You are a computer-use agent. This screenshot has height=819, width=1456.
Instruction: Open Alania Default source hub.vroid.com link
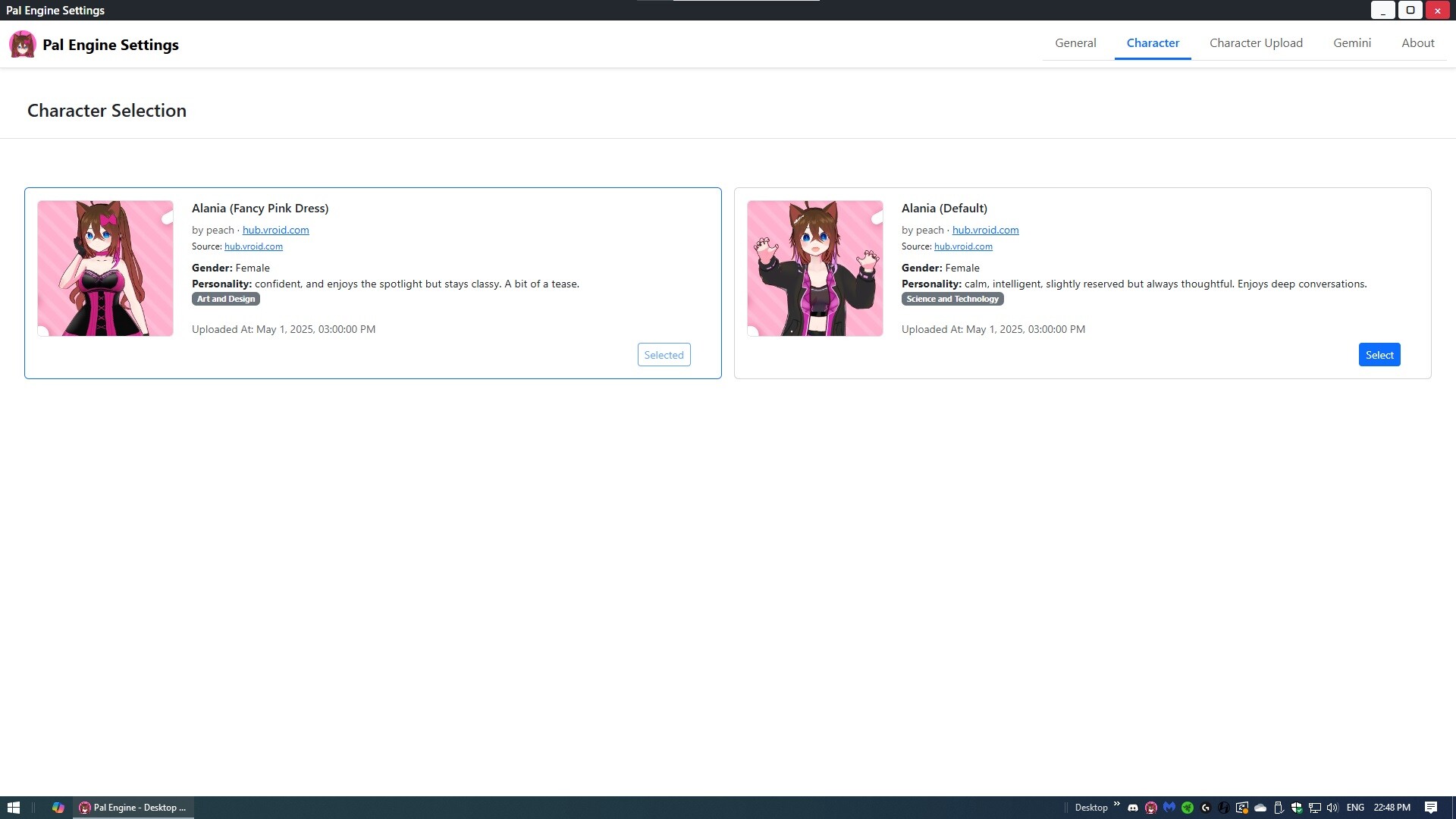point(963,246)
